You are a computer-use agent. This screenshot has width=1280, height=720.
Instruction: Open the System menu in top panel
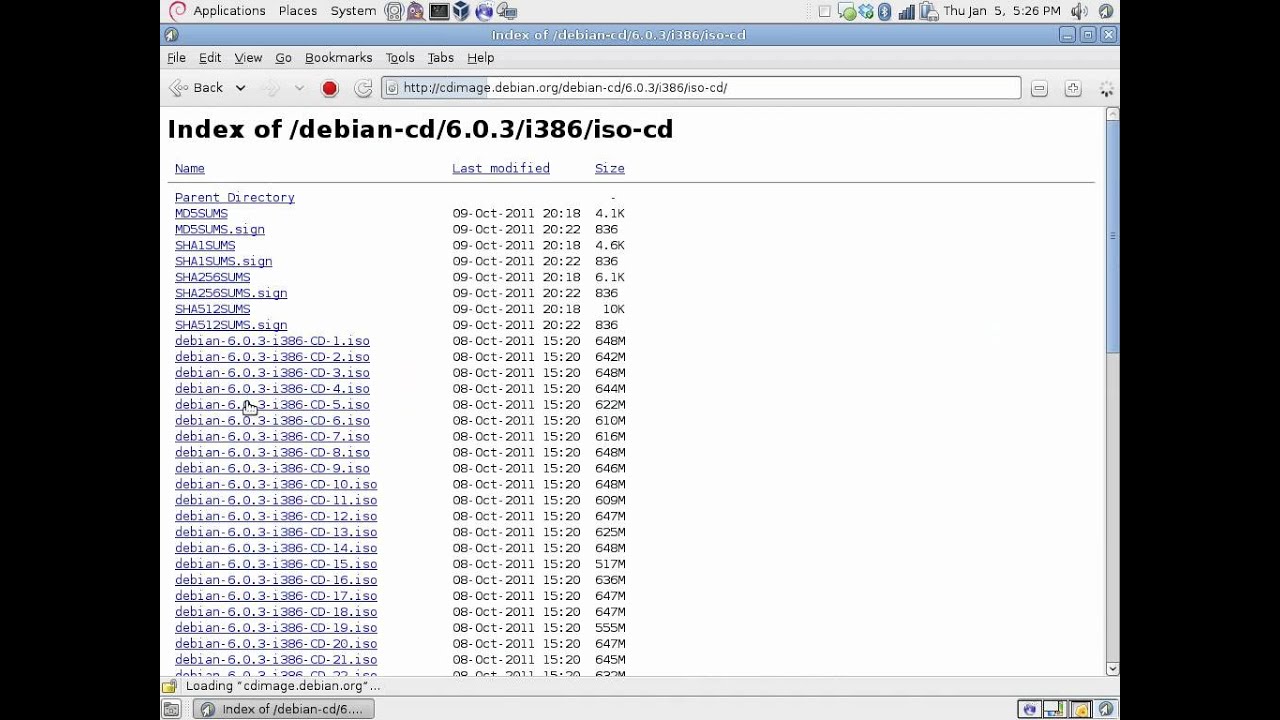coord(353,11)
